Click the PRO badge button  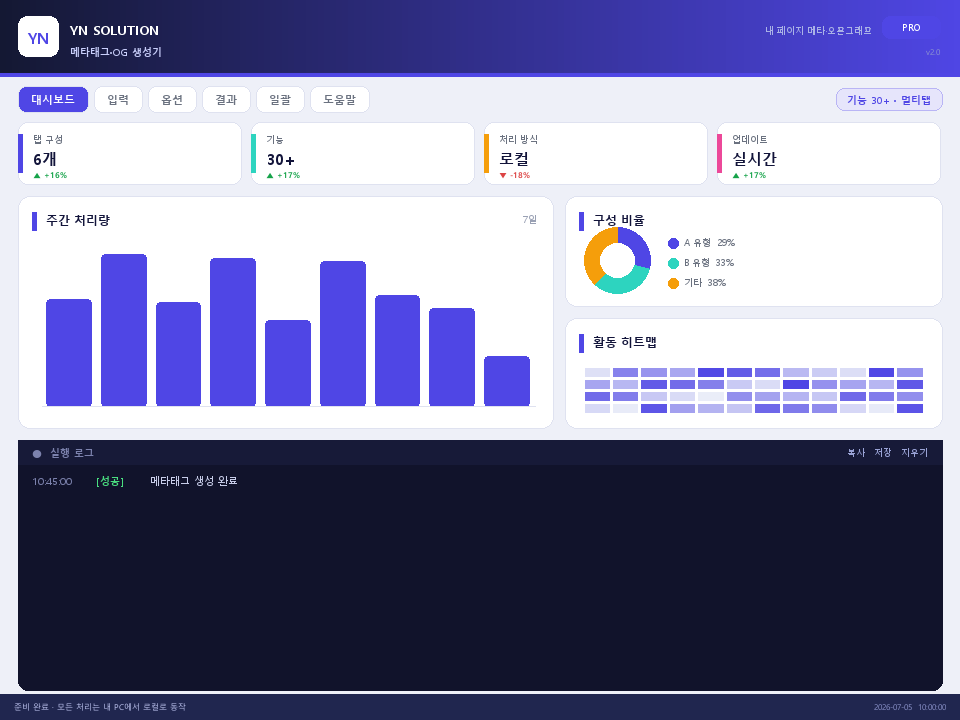[911, 28]
